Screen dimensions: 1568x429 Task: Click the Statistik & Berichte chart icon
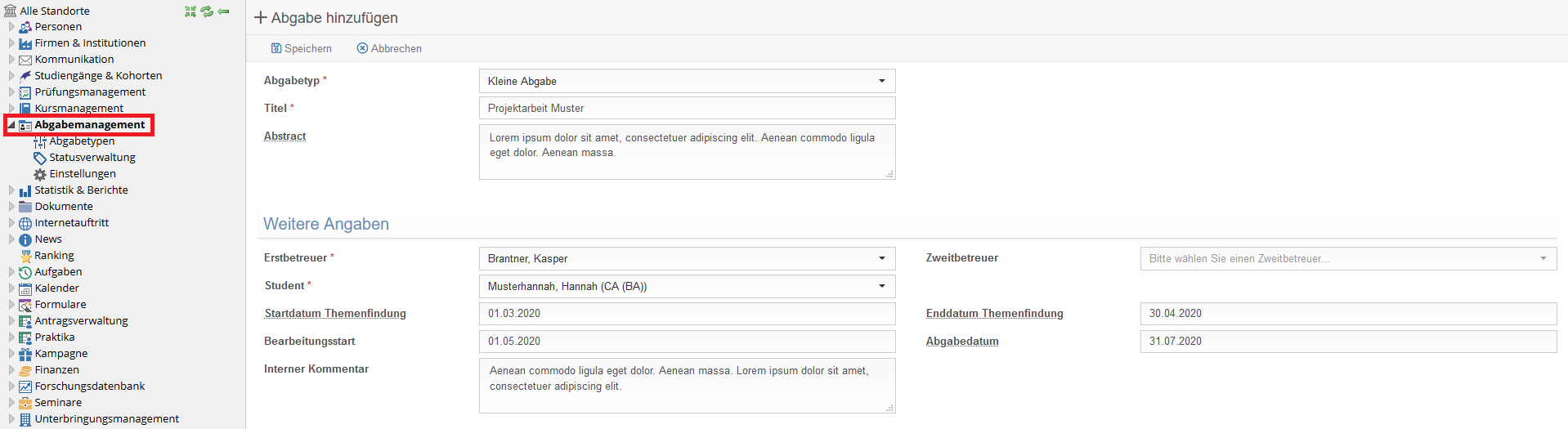pos(25,190)
